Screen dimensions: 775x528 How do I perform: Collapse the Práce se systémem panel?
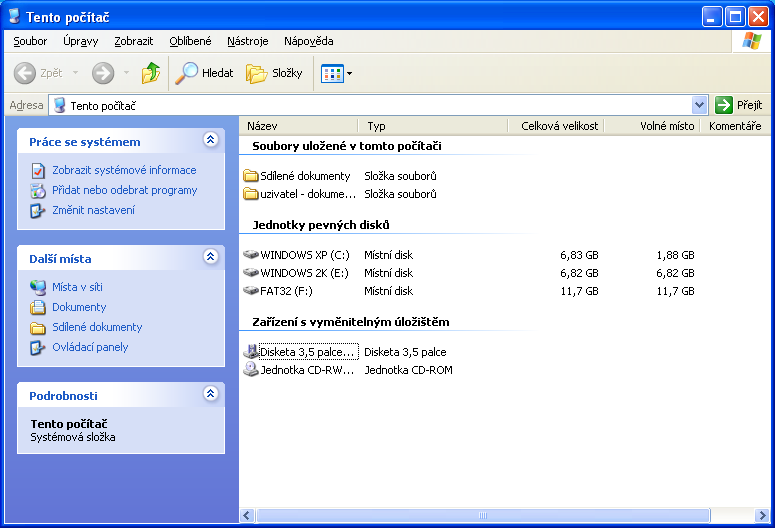coord(211,140)
